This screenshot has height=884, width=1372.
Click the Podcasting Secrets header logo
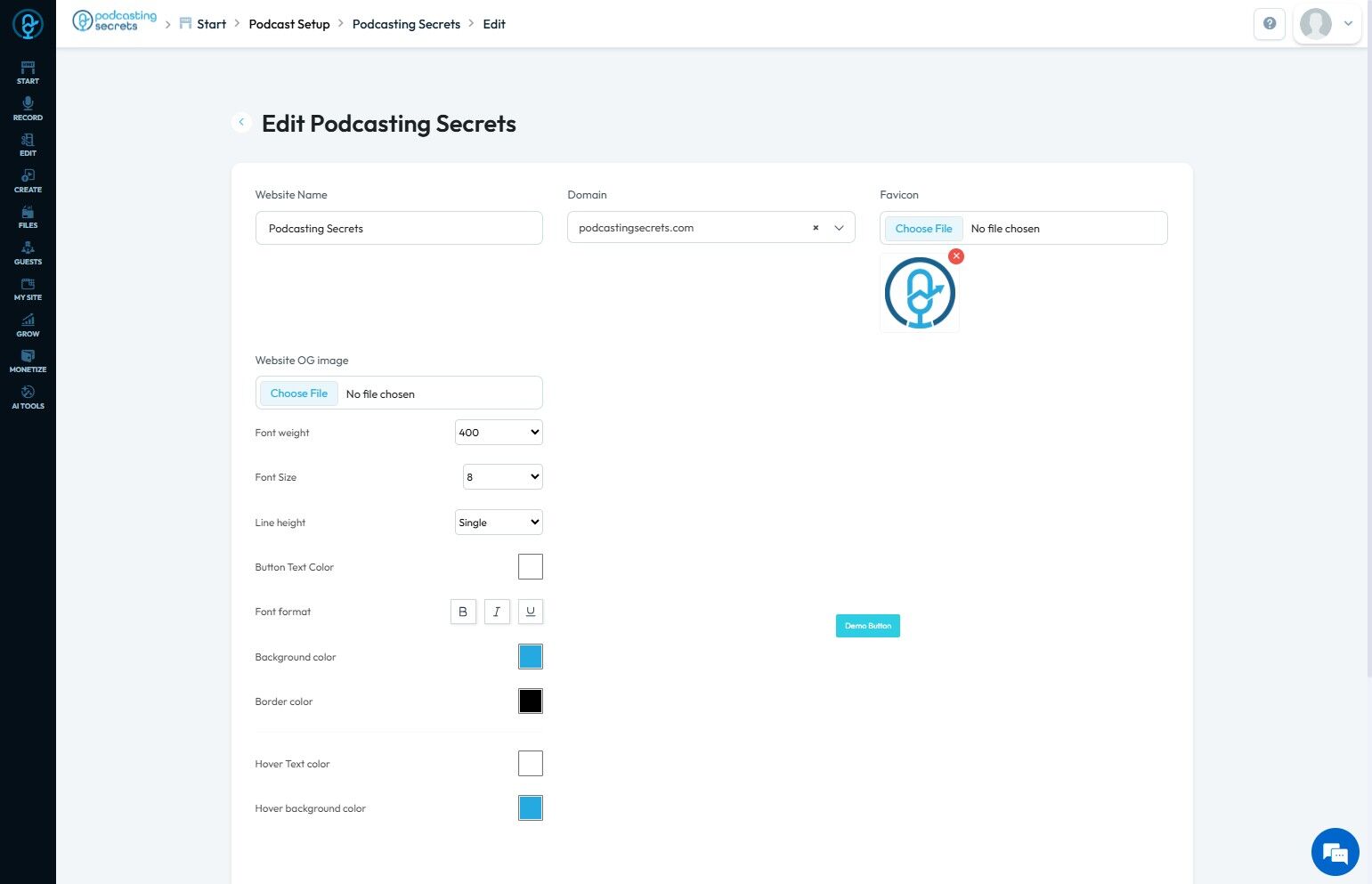115,21
